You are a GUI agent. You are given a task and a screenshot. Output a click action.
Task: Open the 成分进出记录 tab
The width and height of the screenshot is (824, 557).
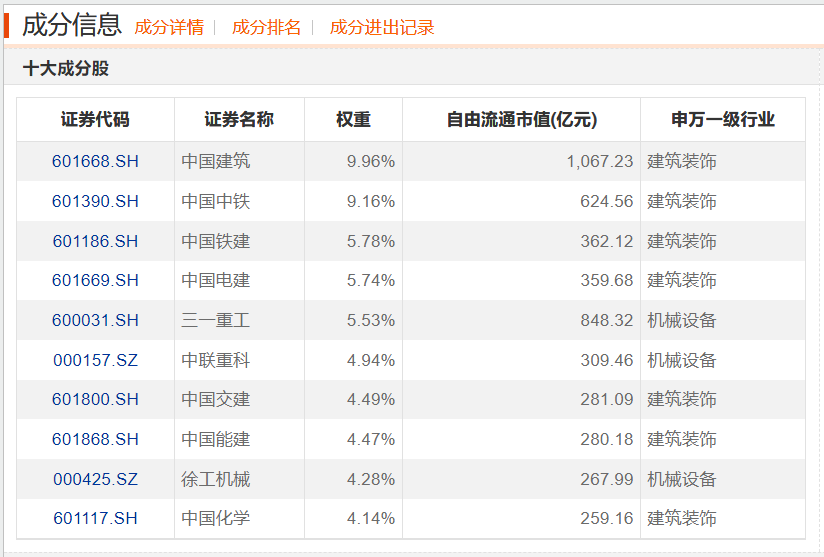[x=382, y=28]
